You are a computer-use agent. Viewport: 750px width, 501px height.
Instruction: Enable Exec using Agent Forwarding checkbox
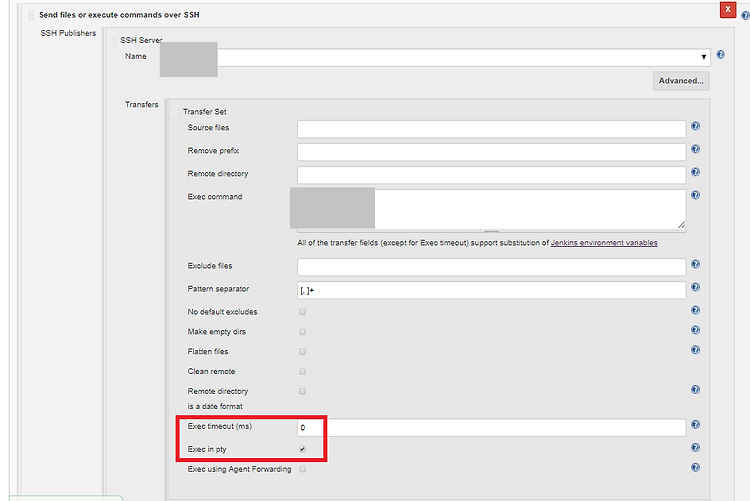click(x=302, y=469)
